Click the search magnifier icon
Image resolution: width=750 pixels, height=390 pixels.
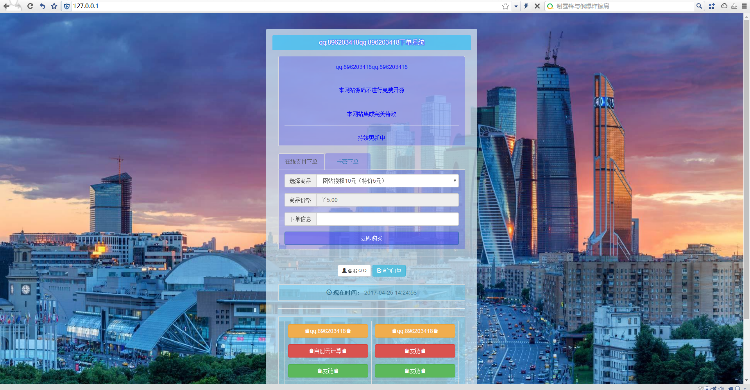click(x=699, y=6)
